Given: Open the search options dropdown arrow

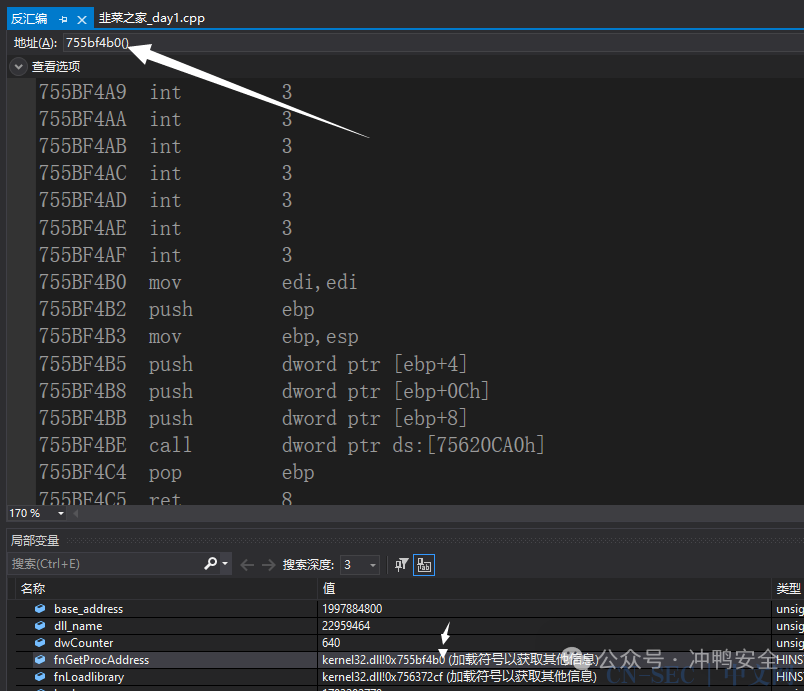Looking at the screenshot, I should pyautogui.click(x=225, y=564).
